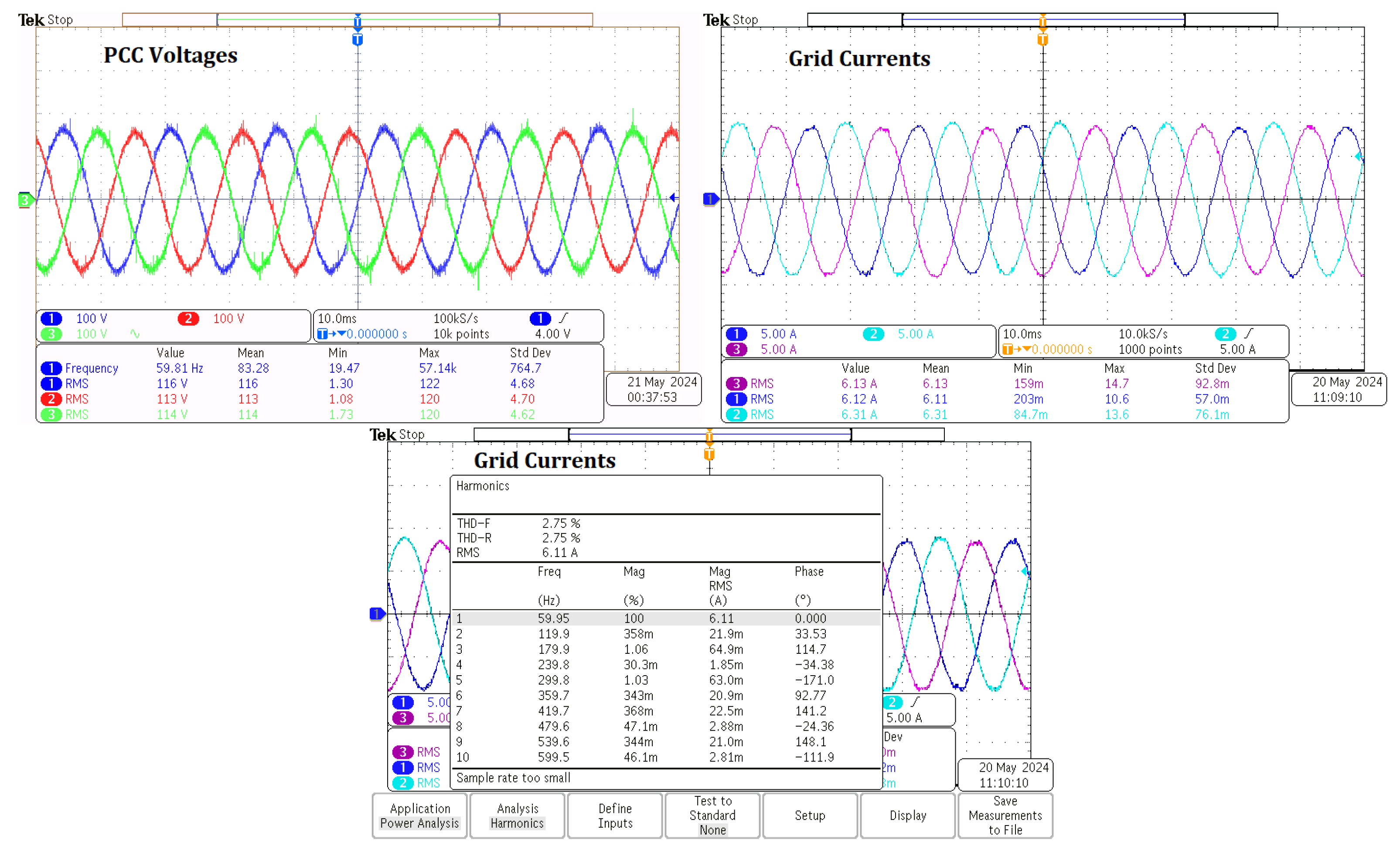Open the Test to Standard None selector

pos(712,816)
